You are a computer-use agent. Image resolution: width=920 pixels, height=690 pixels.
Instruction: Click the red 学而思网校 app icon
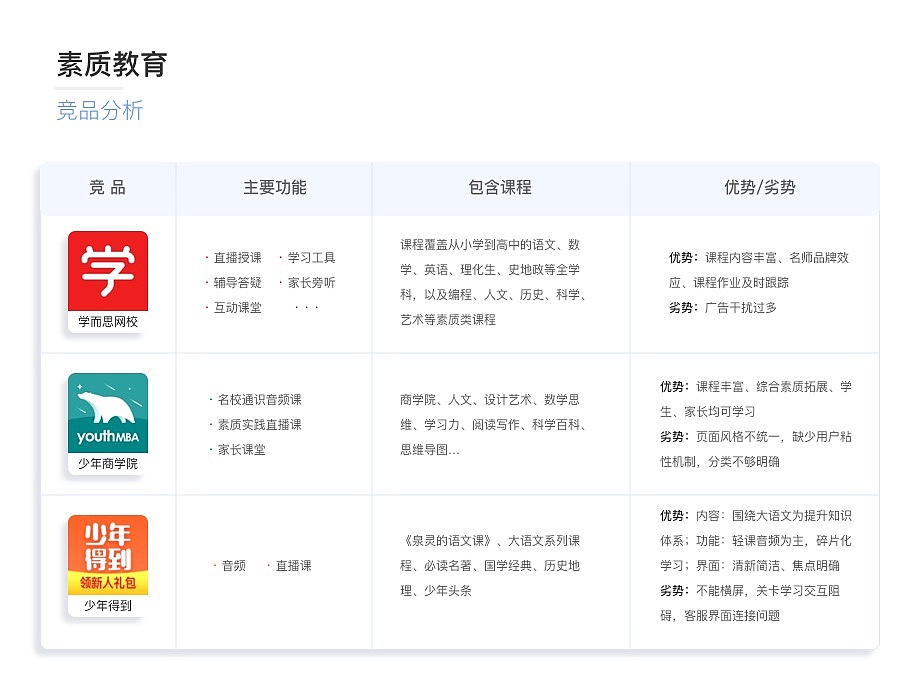pos(108,271)
